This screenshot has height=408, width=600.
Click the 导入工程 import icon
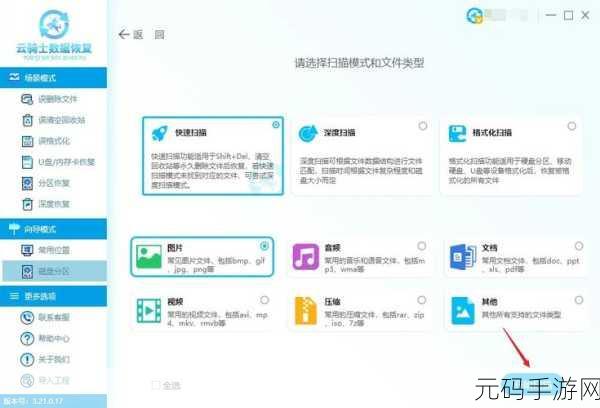[x=27, y=380]
